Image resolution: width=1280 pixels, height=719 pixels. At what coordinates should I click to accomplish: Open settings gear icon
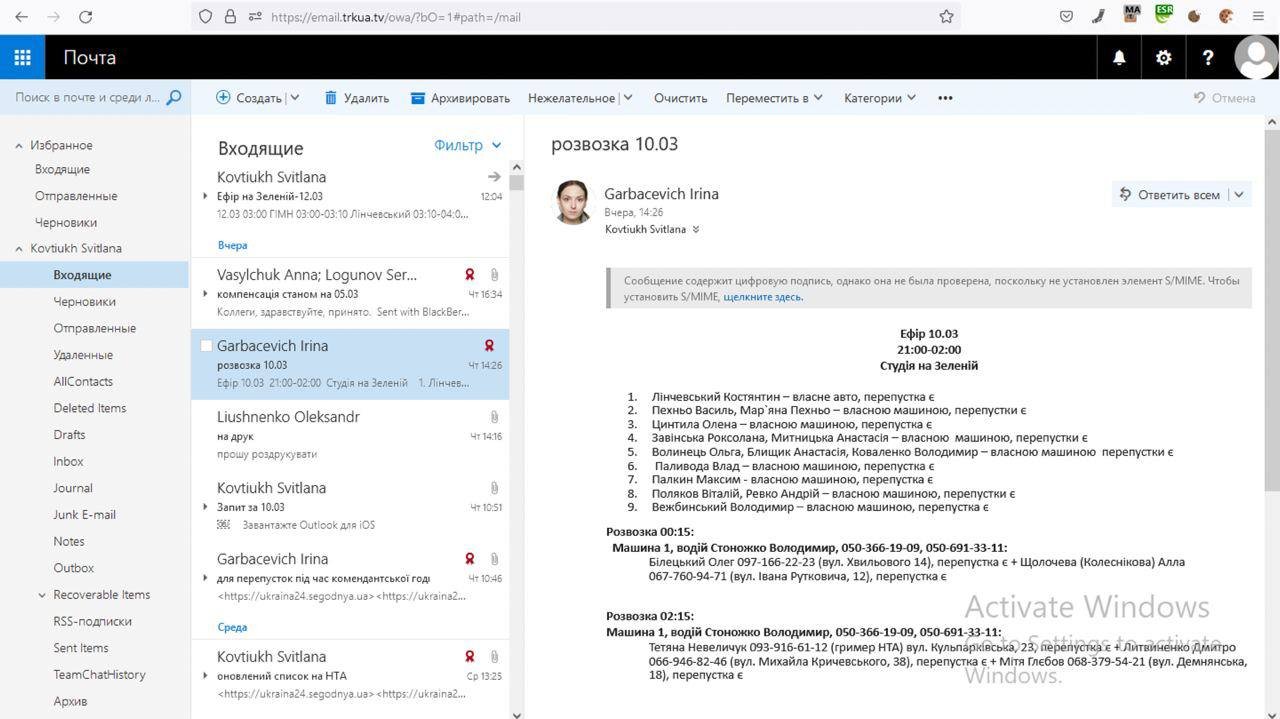pyautogui.click(x=1163, y=58)
